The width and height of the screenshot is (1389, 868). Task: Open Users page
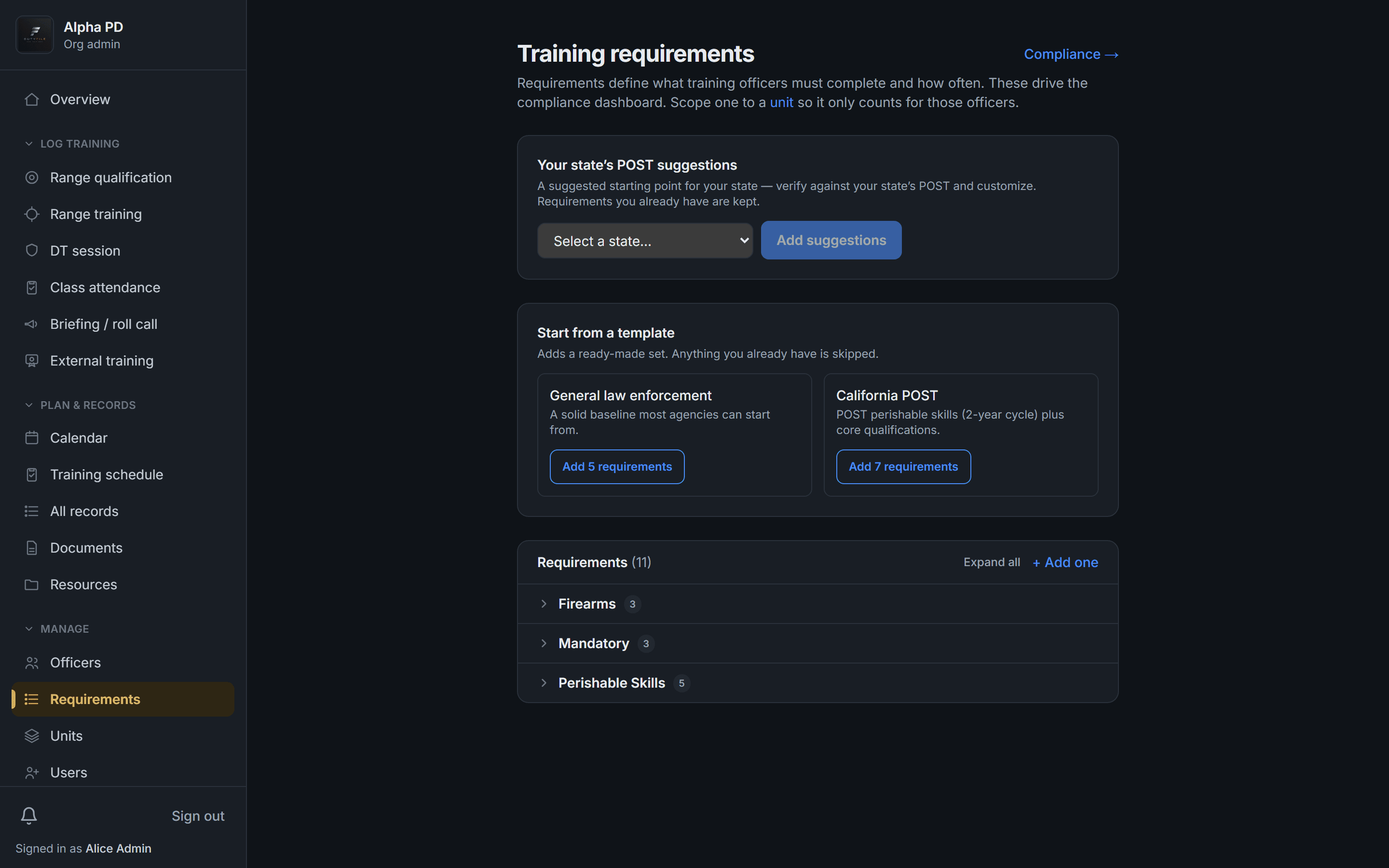click(x=123, y=773)
